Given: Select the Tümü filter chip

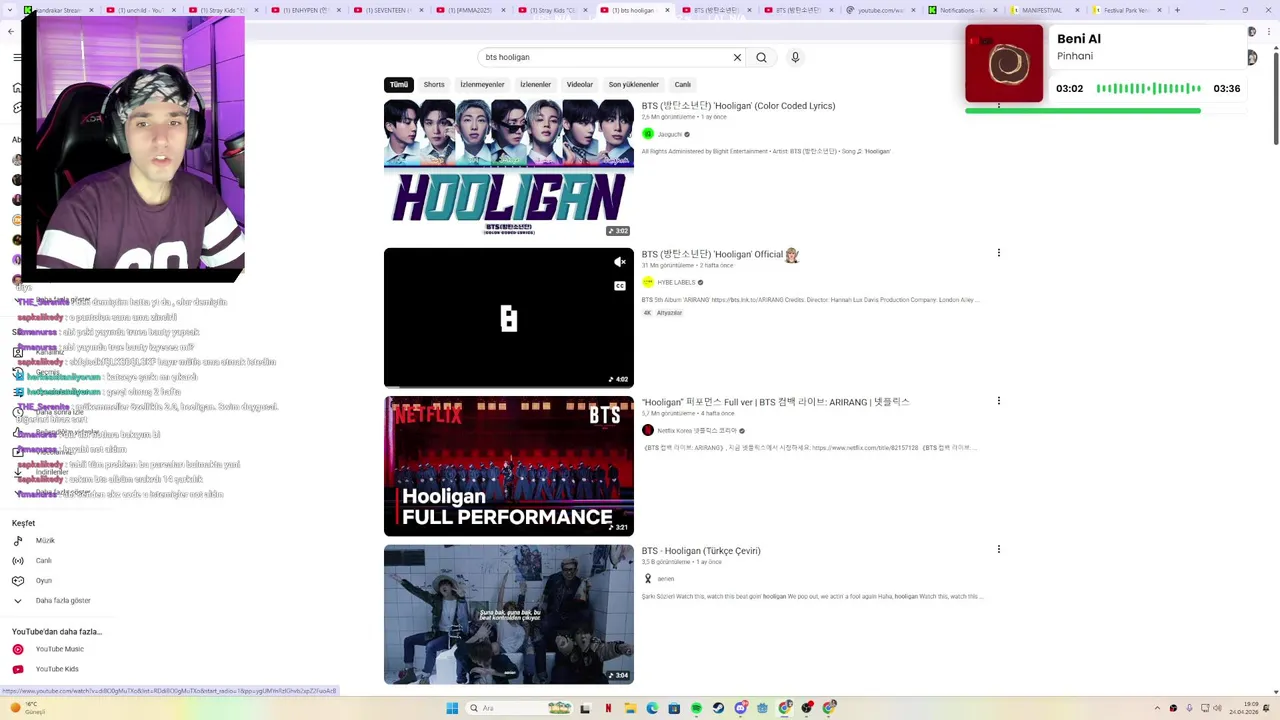Looking at the screenshot, I should click(x=399, y=85).
